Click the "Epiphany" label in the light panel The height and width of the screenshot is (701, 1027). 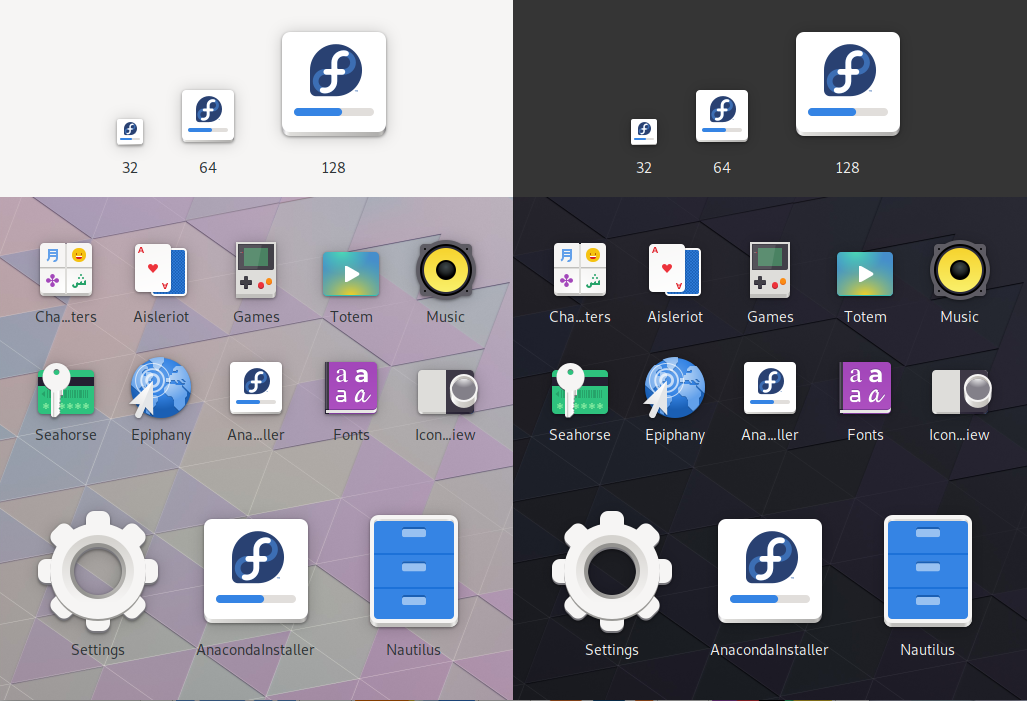click(x=161, y=436)
